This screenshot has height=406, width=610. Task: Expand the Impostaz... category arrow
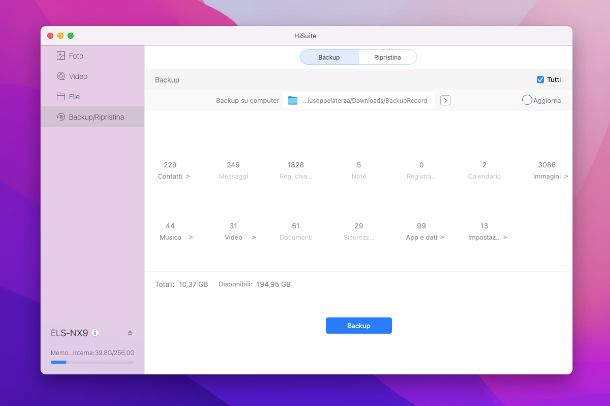(505, 237)
